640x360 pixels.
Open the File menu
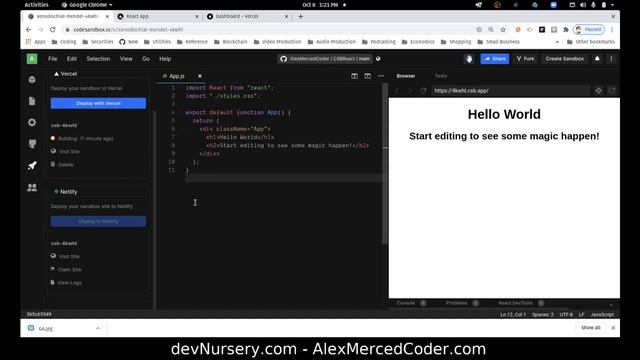53,59
